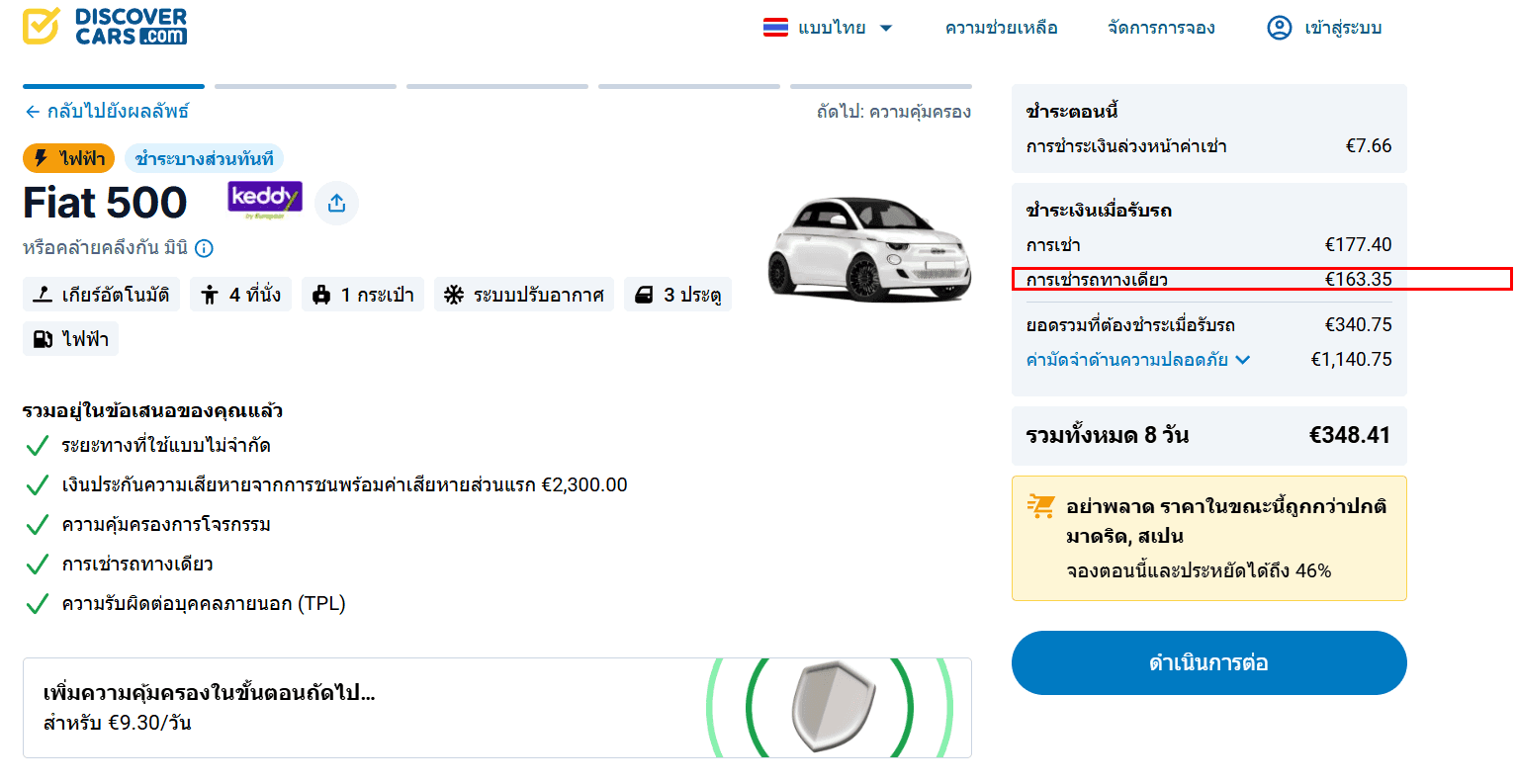Click the การเช่า €177.40 price
The image size is (1517, 784).
click(1358, 245)
